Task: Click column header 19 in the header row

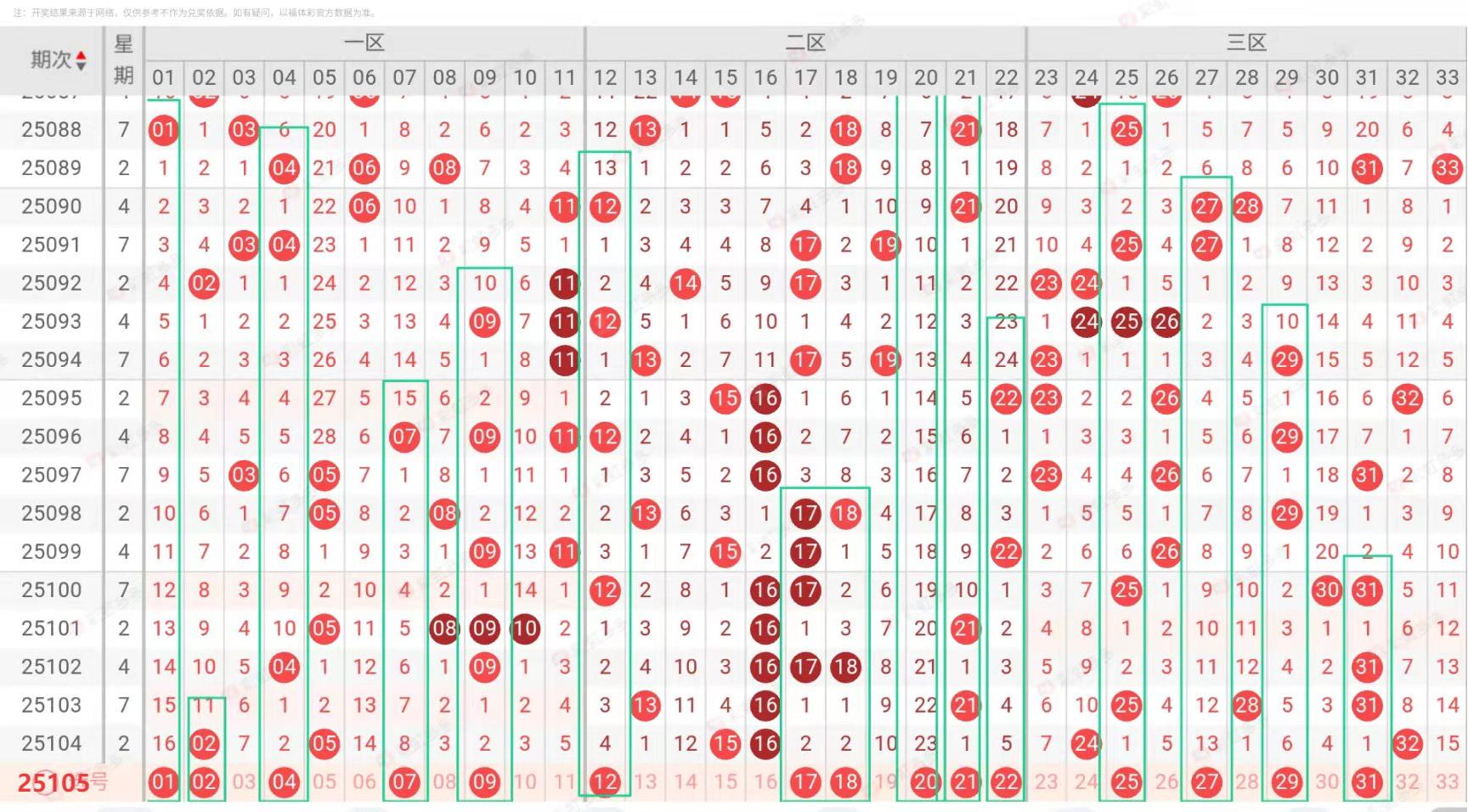Action: pyautogui.click(x=886, y=77)
